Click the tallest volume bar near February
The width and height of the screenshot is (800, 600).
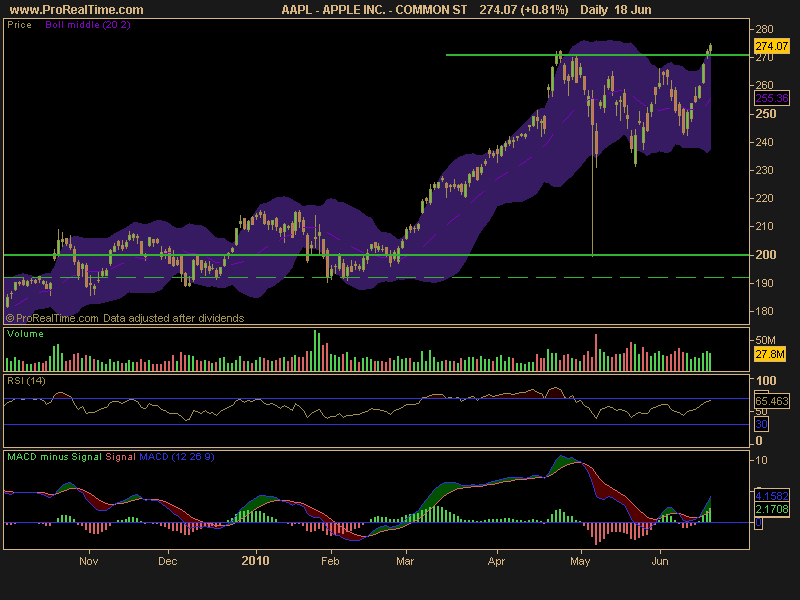(315, 351)
